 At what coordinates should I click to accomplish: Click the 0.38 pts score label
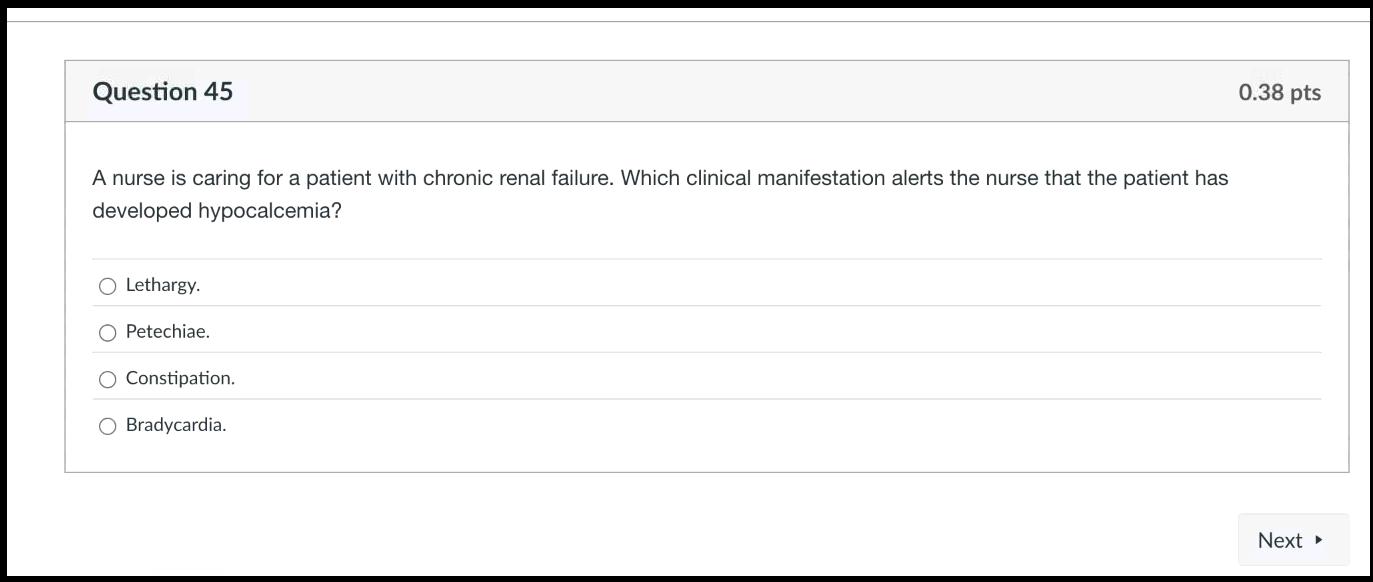tap(1279, 92)
